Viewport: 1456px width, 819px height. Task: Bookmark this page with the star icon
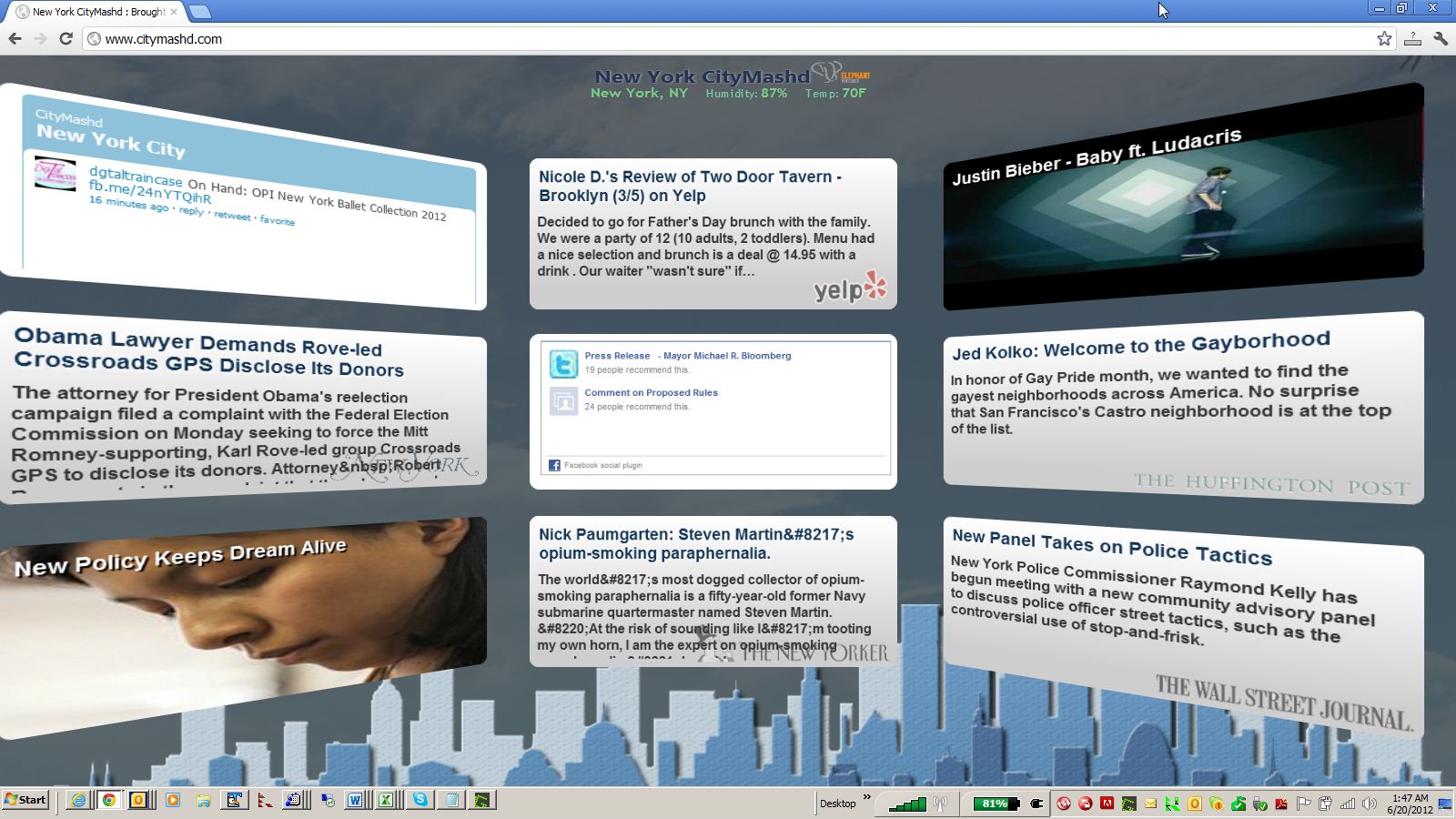pyautogui.click(x=1384, y=38)
